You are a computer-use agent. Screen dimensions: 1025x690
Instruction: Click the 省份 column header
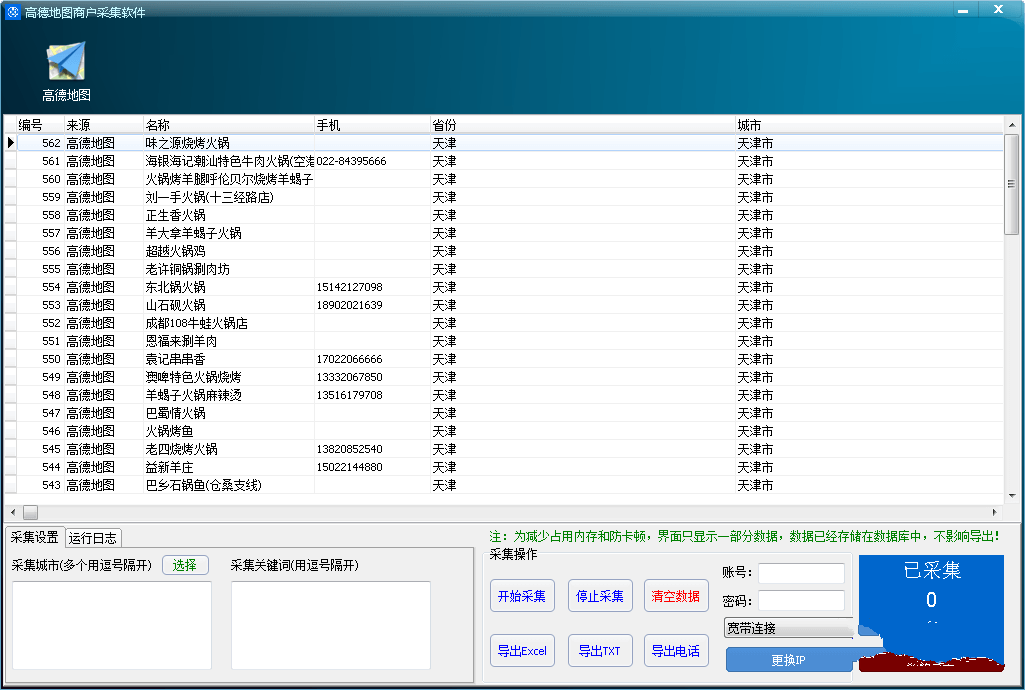pos(583,125)
